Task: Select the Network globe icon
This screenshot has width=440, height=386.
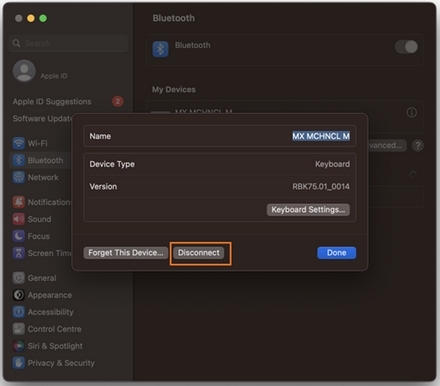Action: click(x=19, y=177)
